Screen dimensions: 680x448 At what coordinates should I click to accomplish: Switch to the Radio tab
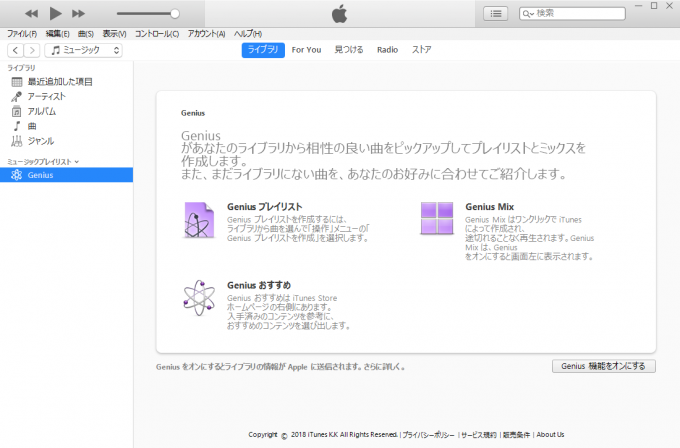click(x=387, y=50)
